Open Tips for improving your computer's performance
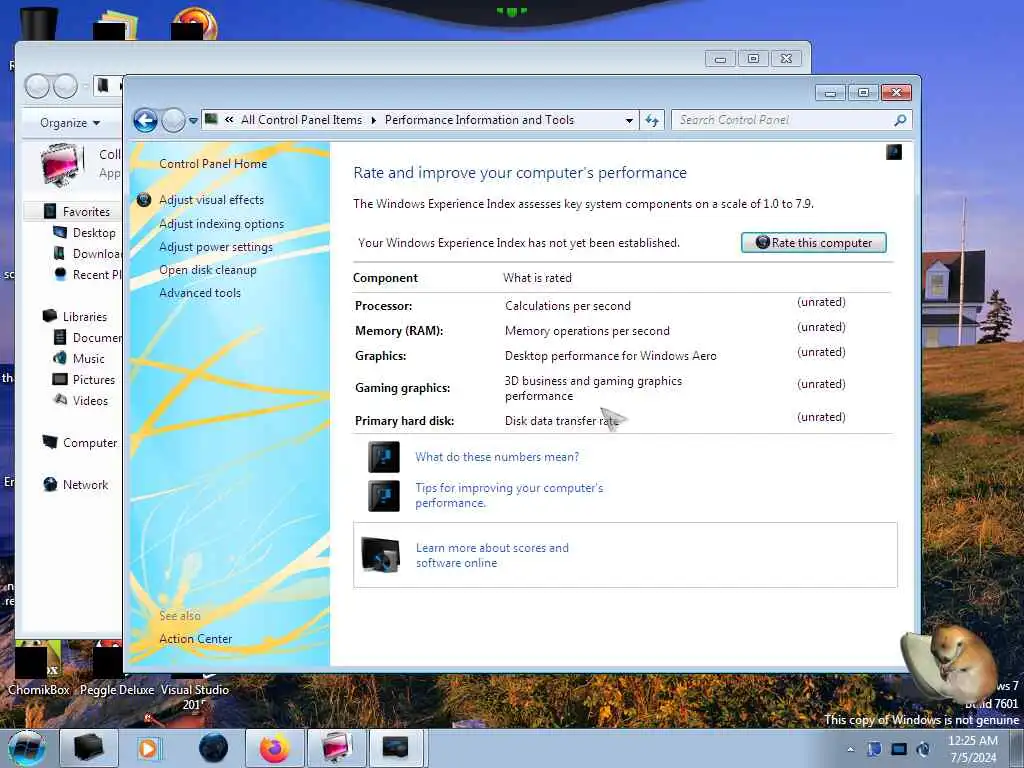 point(509,496)
